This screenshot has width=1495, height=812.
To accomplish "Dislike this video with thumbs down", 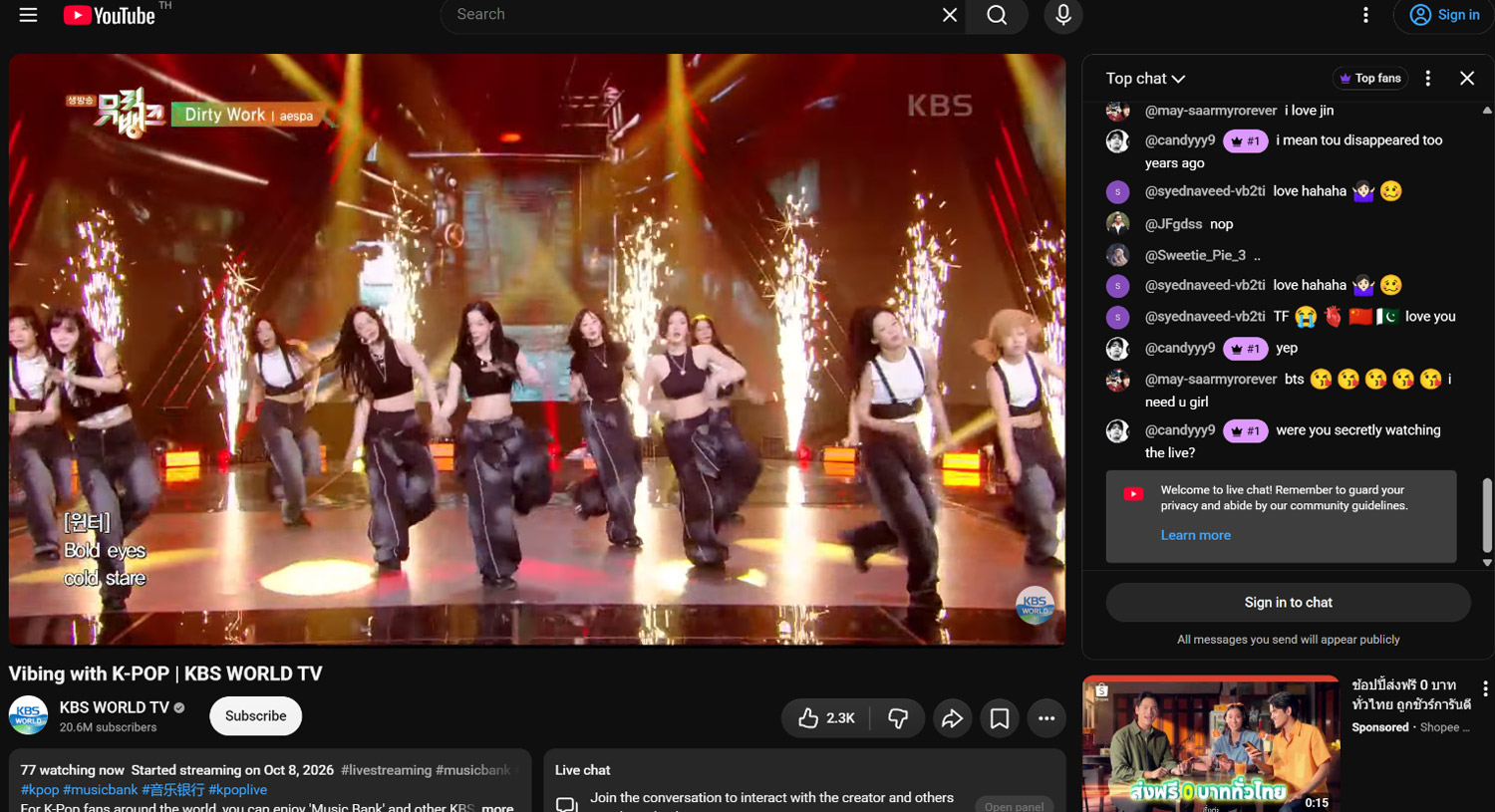I will (x=898, y=718).
